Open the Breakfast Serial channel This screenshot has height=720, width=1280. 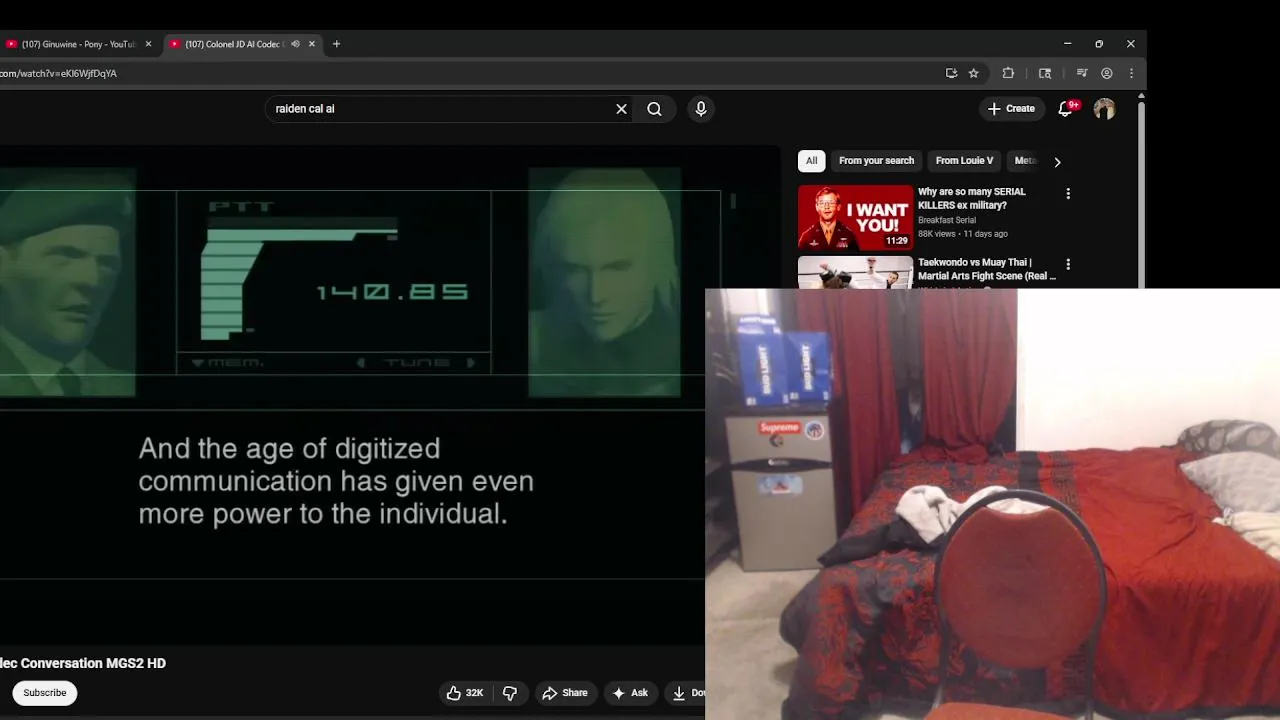[947, 220]
